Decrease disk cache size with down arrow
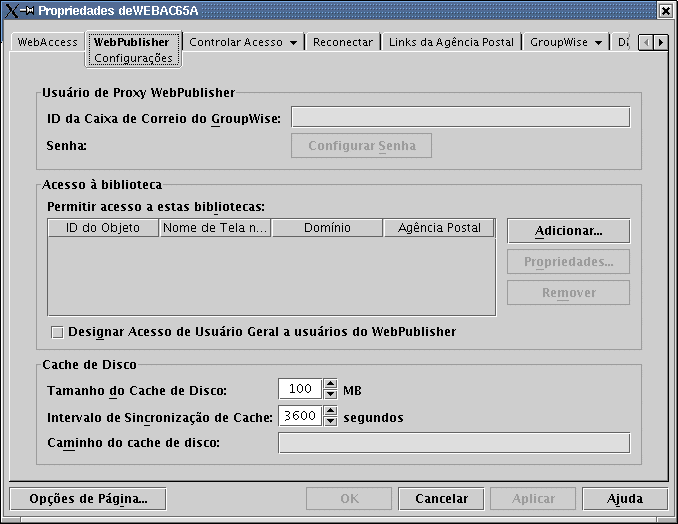Image resolution: width=678 pixels, height=524 pixels. click(330, 393)
